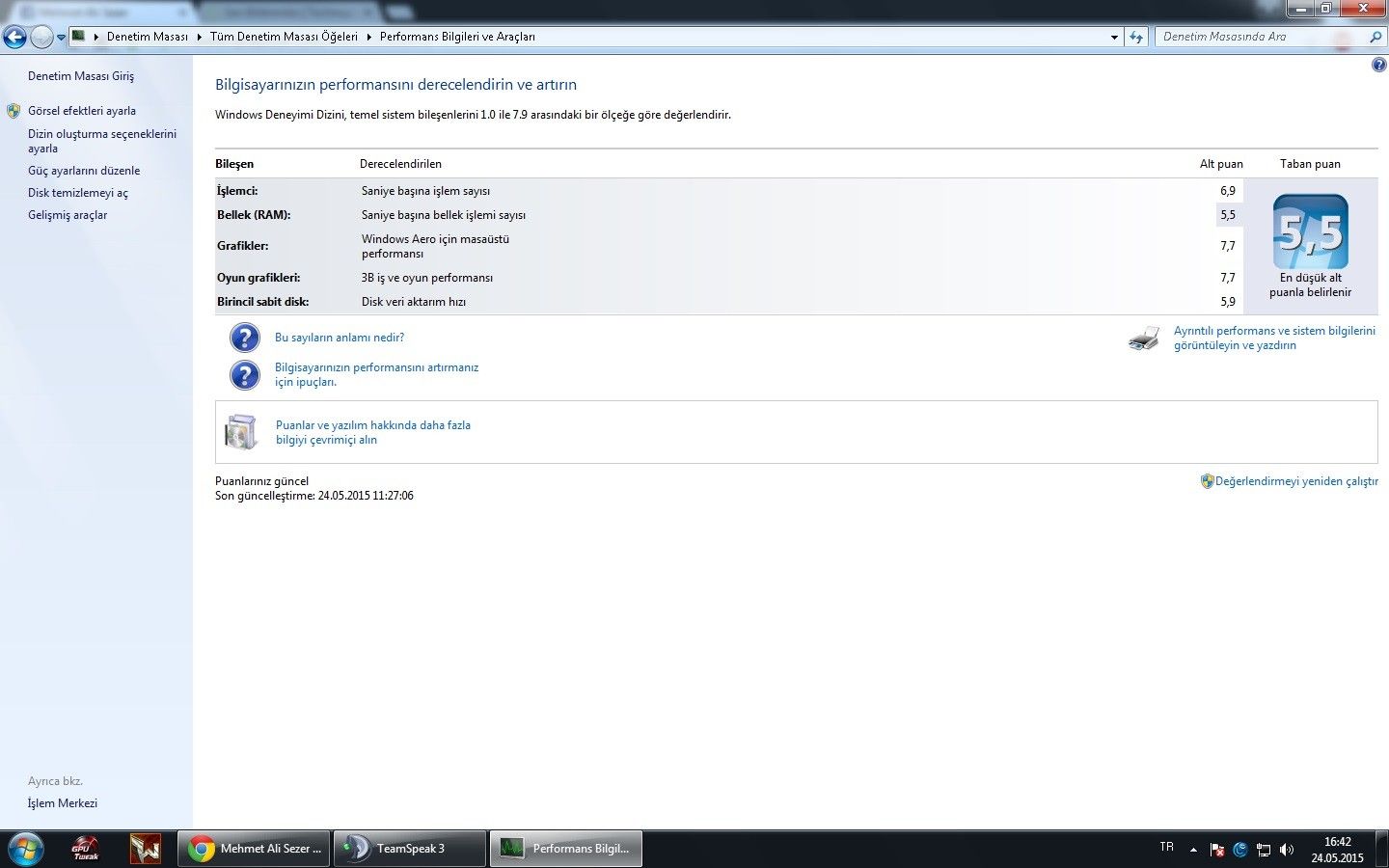Screen dimensions: 1389x868
Task: Open the recent pages dropdown next to navigation arrows
Action: (x=61, y=38)
